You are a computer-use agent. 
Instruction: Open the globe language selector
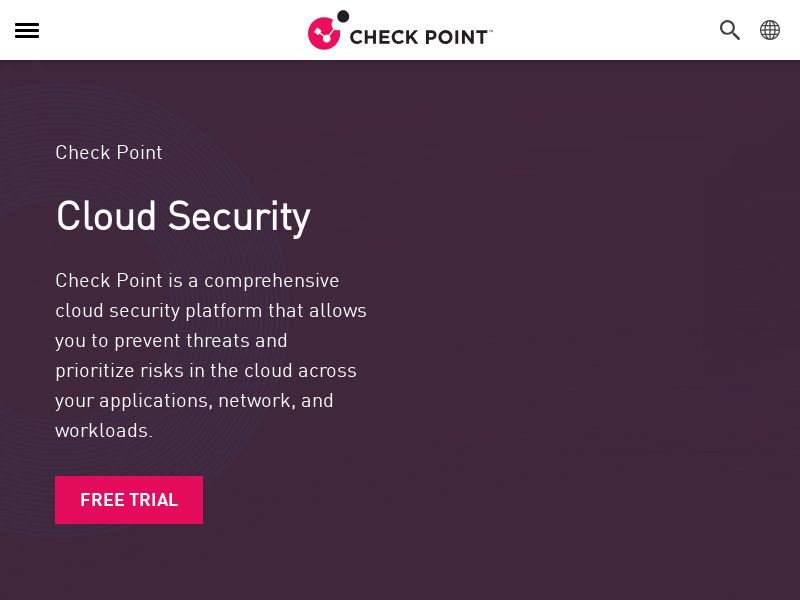coord(770,30)
